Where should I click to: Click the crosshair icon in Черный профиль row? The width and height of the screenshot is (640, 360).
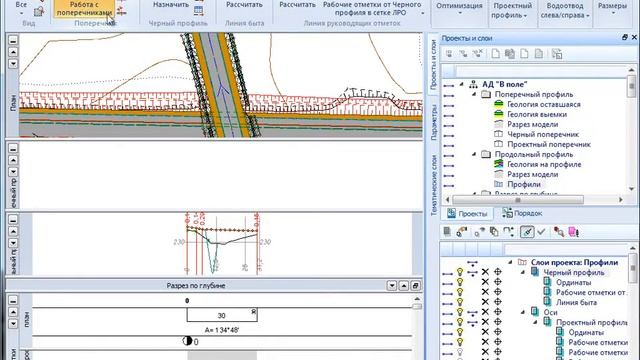coord(498,272)
